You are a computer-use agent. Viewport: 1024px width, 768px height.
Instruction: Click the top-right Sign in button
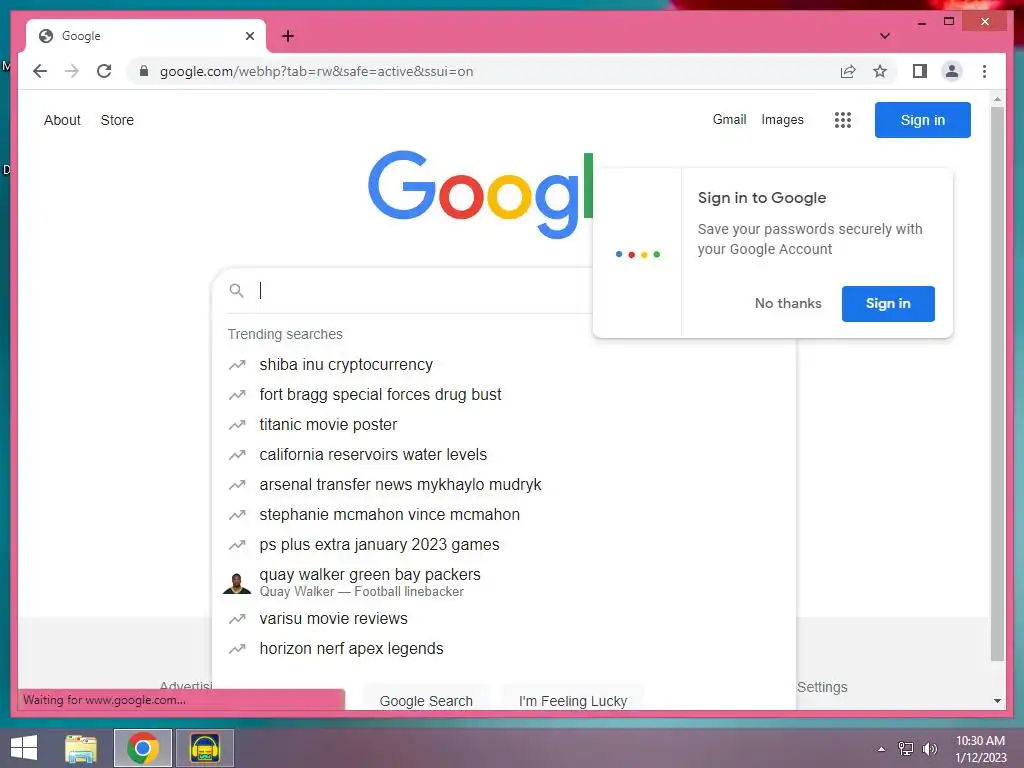(923, 120)
